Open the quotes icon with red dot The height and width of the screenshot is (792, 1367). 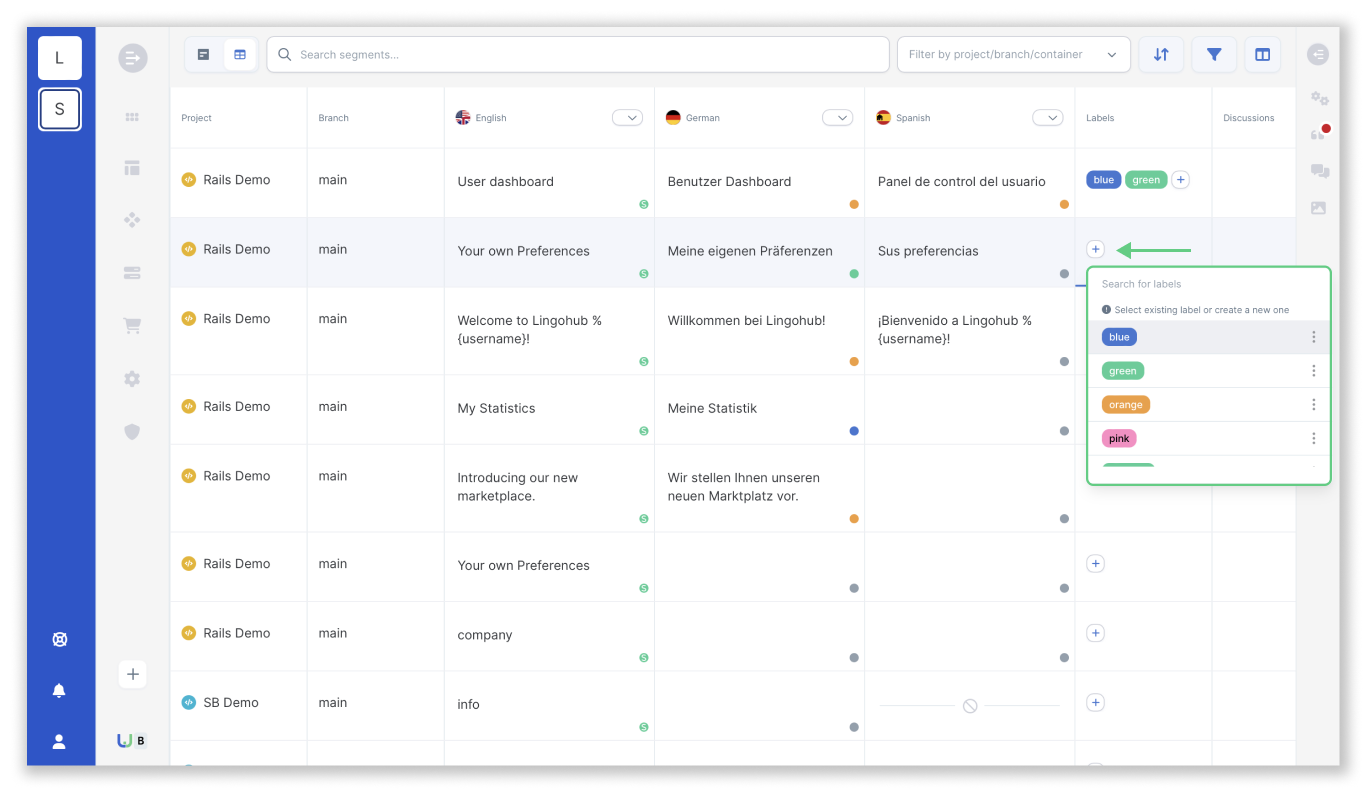(1319, 133)
